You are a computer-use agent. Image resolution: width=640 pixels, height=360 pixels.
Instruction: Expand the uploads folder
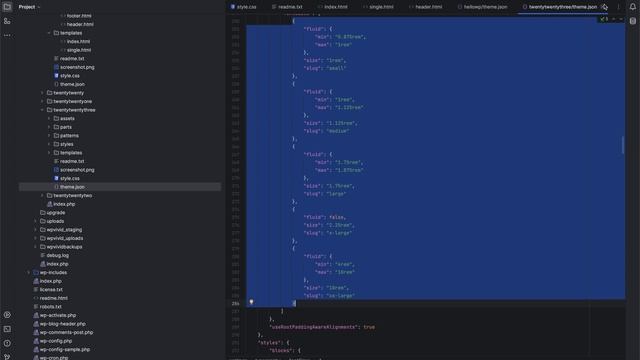[35, 222]
